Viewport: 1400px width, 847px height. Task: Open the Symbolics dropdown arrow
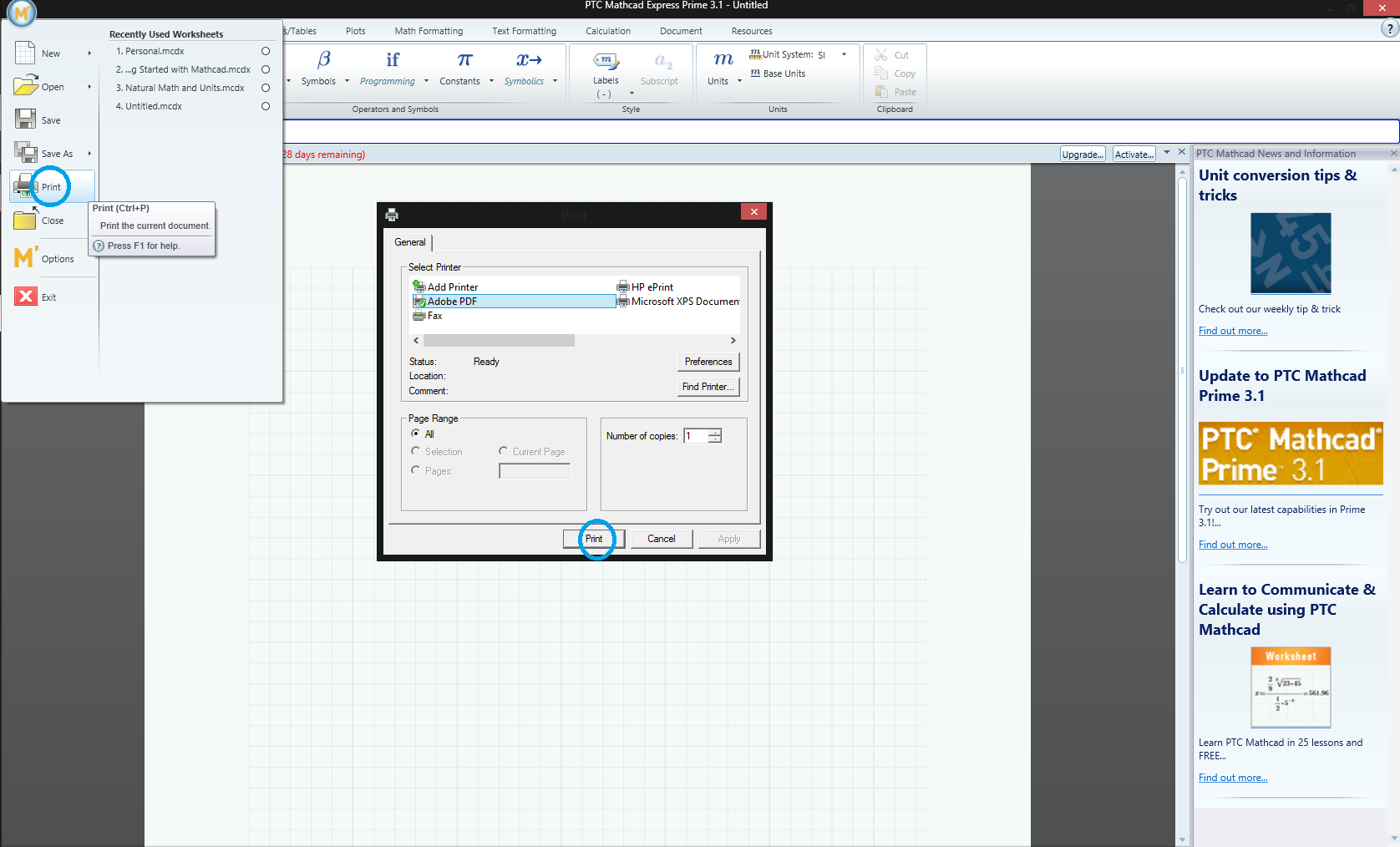coord(555,81)
